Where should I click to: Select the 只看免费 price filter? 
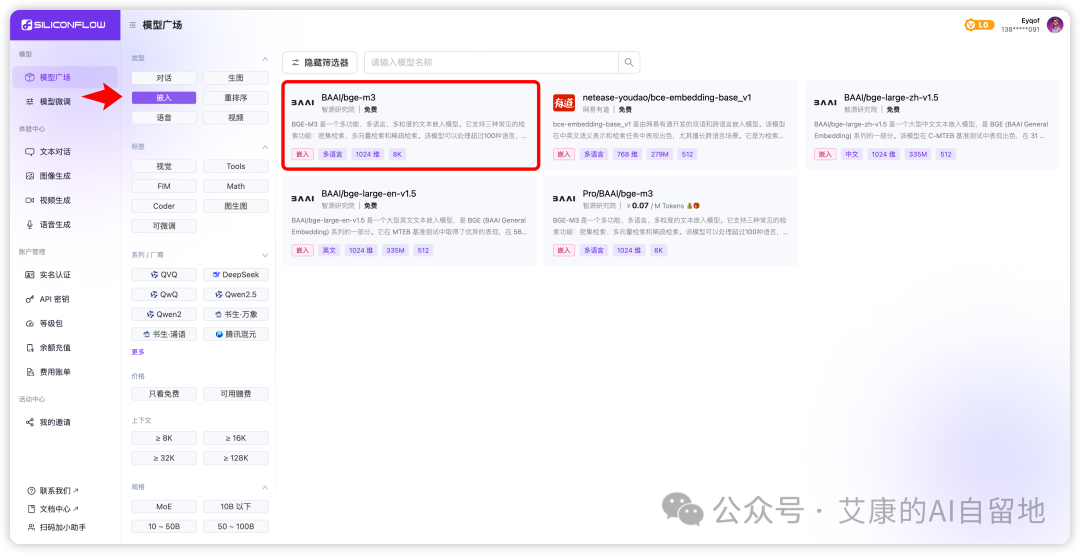point(164,394)
